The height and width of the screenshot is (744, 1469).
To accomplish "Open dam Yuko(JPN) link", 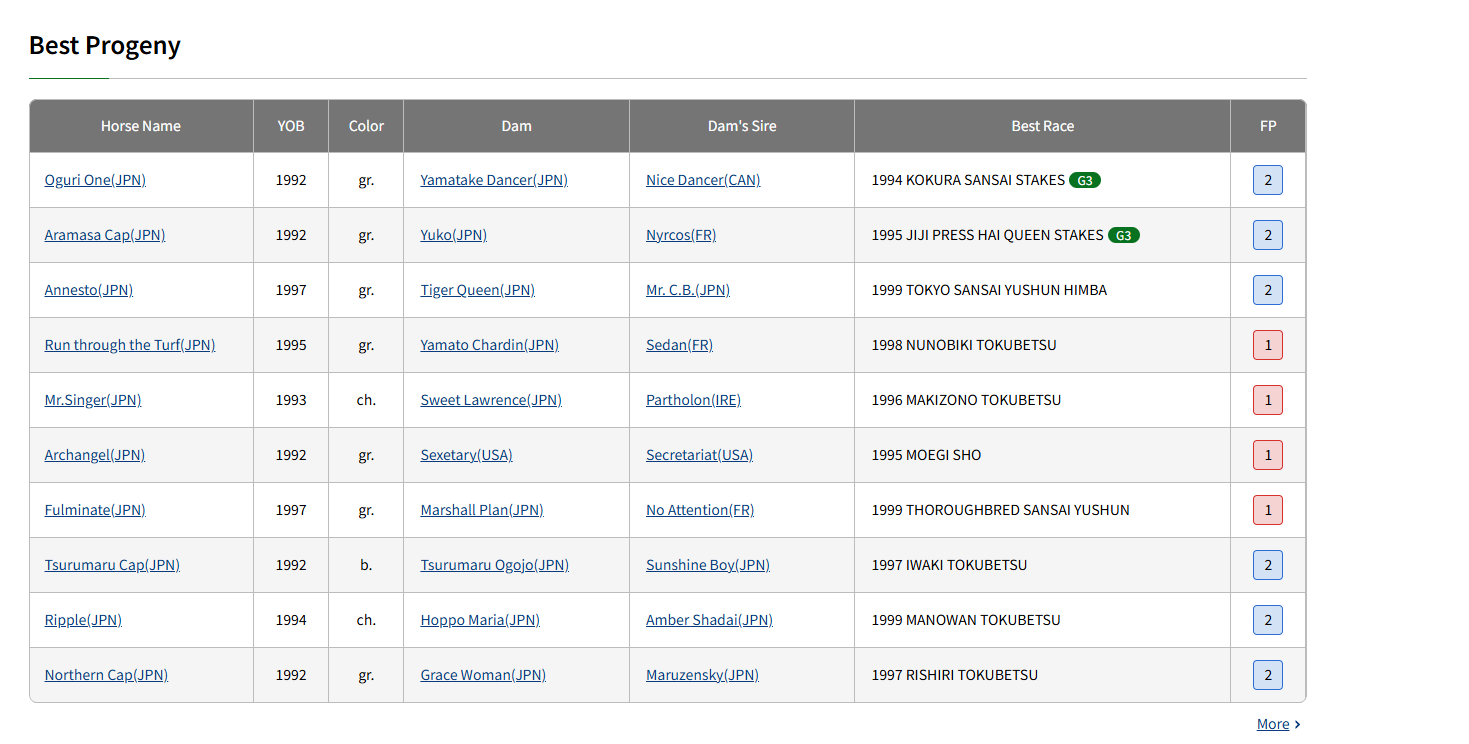I will [453, 235].
